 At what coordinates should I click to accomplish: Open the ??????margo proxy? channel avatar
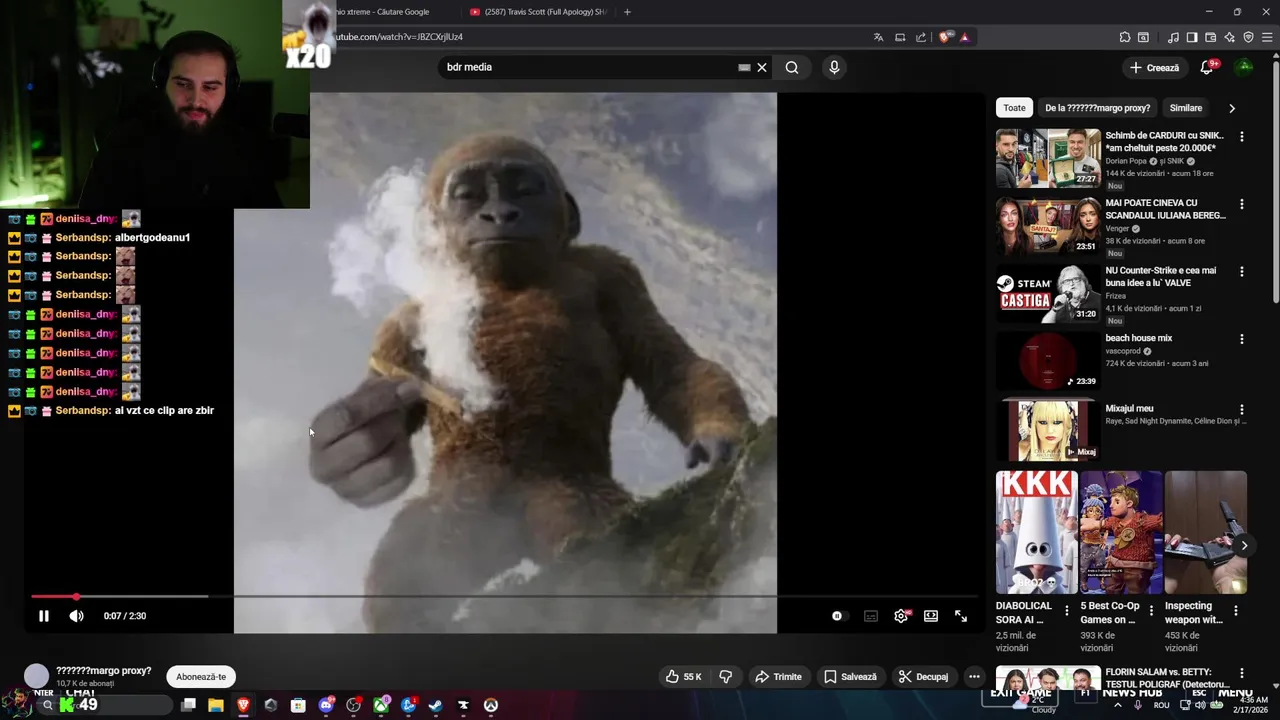pos(36,677)
